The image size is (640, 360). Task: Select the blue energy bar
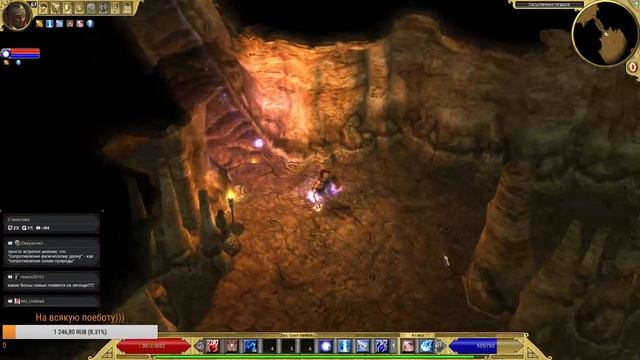click(485, 346)
